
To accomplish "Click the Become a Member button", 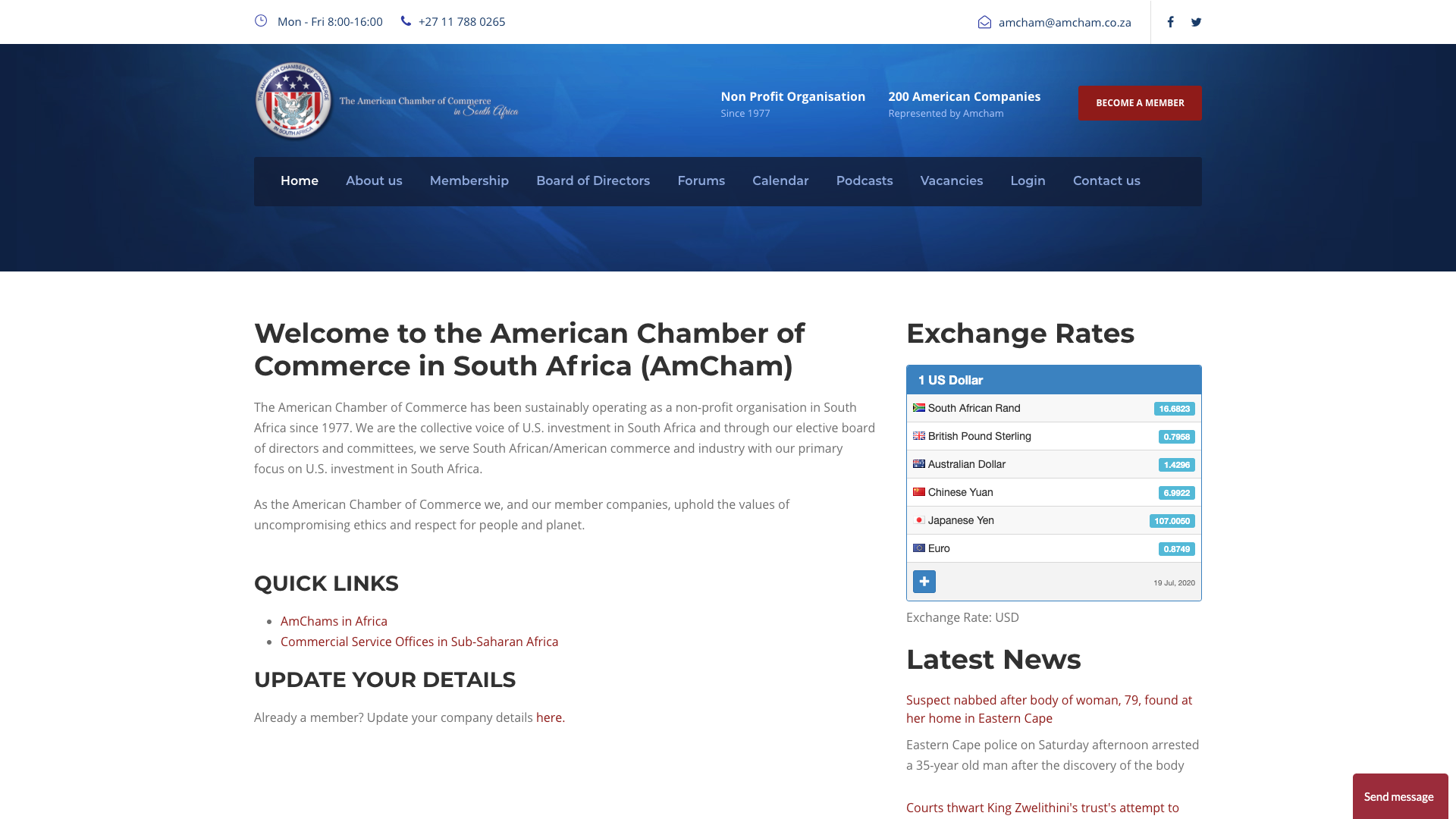I will (1139, 103).
